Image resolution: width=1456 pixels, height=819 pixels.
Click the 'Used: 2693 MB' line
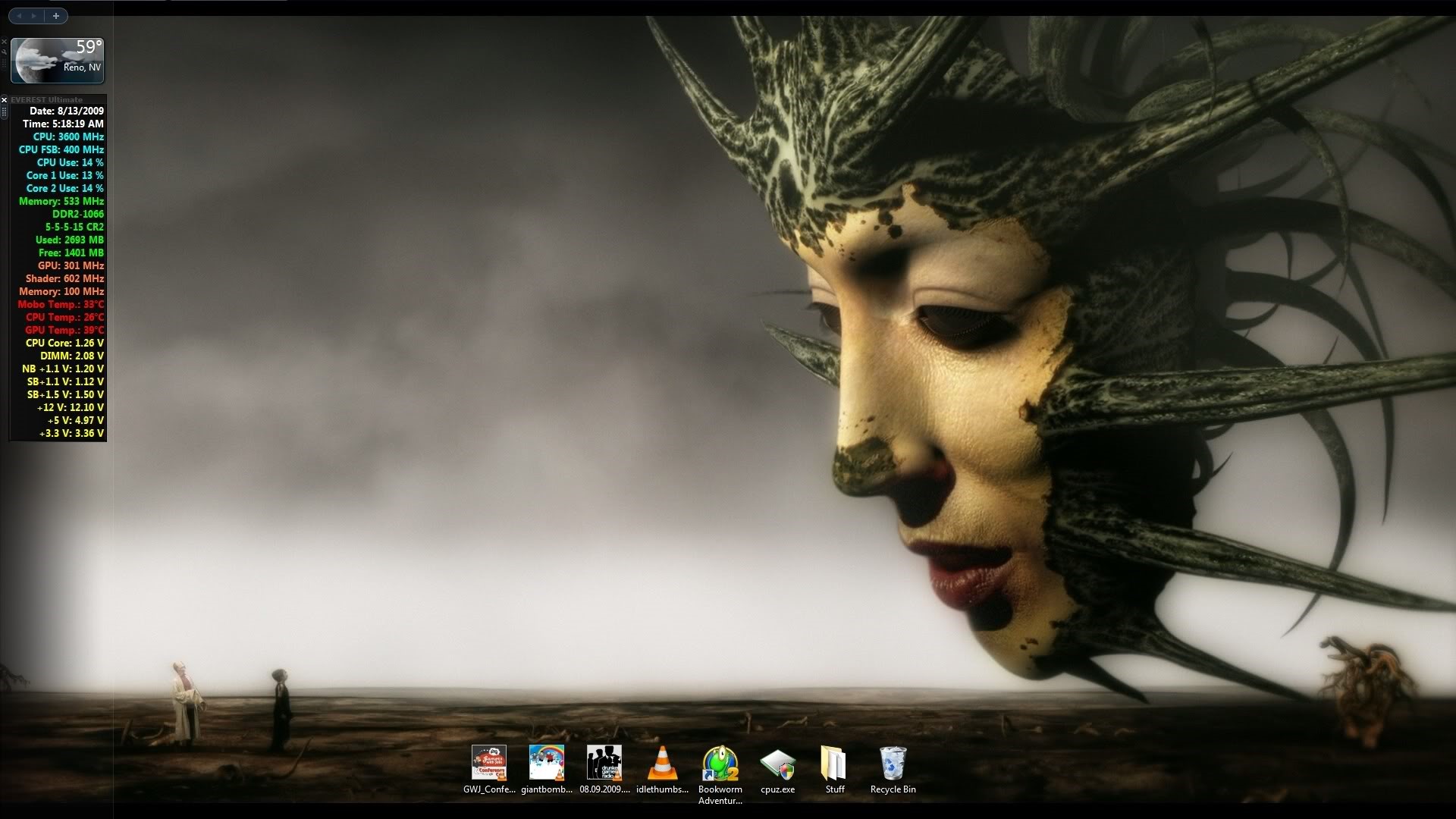coord(70,240)
